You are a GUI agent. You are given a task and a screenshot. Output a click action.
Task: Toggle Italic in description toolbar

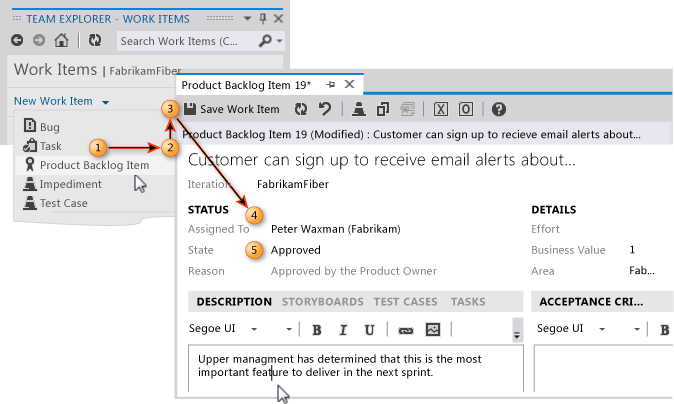(x=343, y=330)
